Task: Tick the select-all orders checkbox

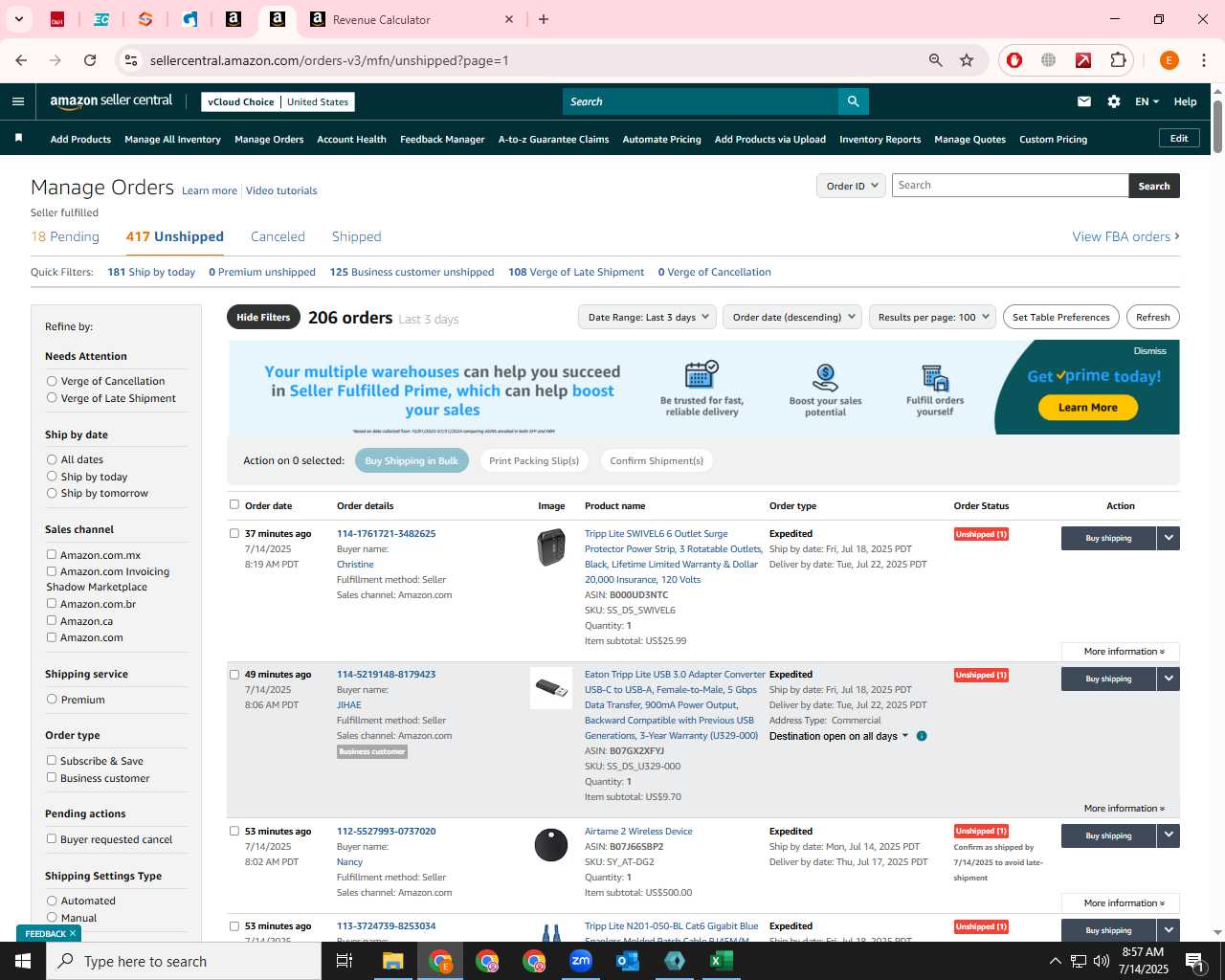Action: [x=234, y=504]
